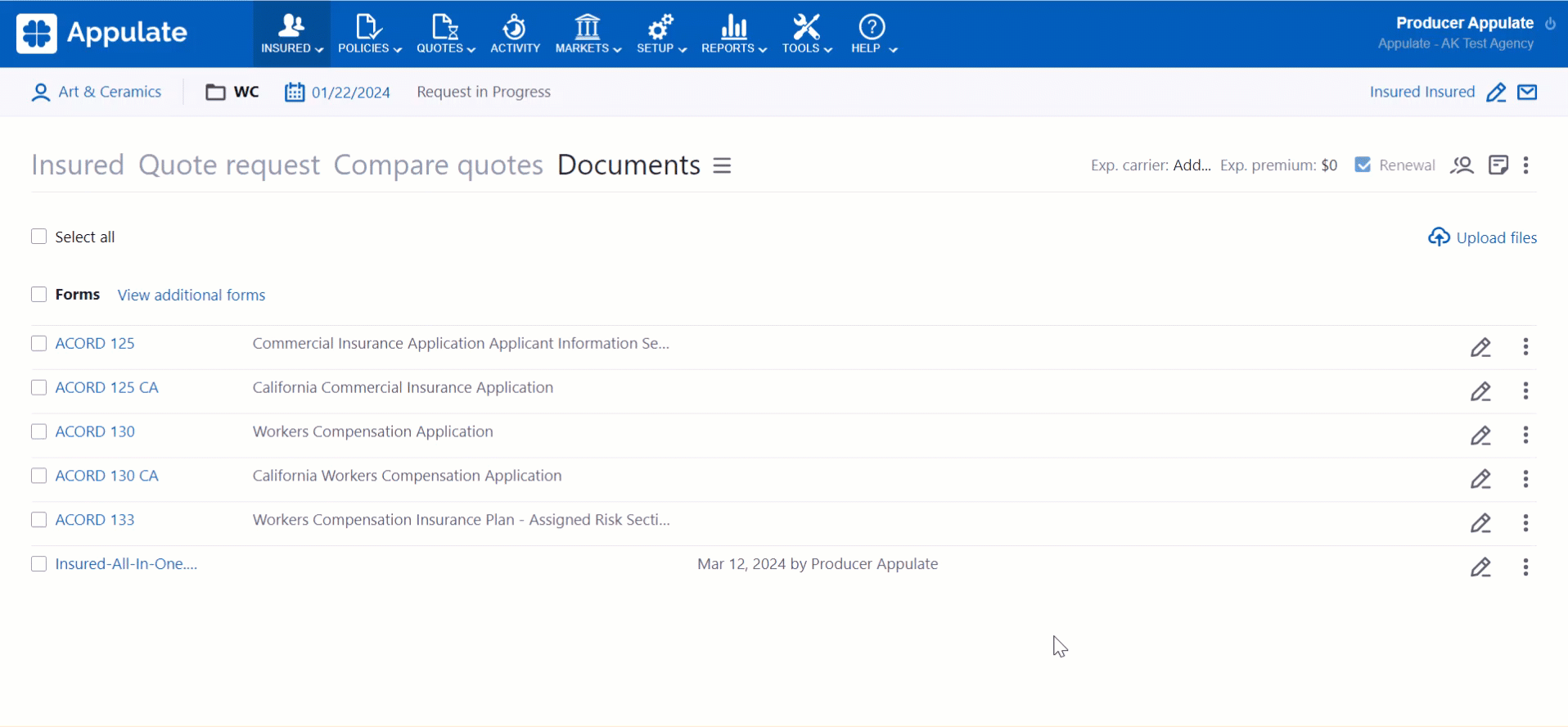Switch to the Quote request tab
This screenshot has height=727, width=1568.
tap(229, 165)
